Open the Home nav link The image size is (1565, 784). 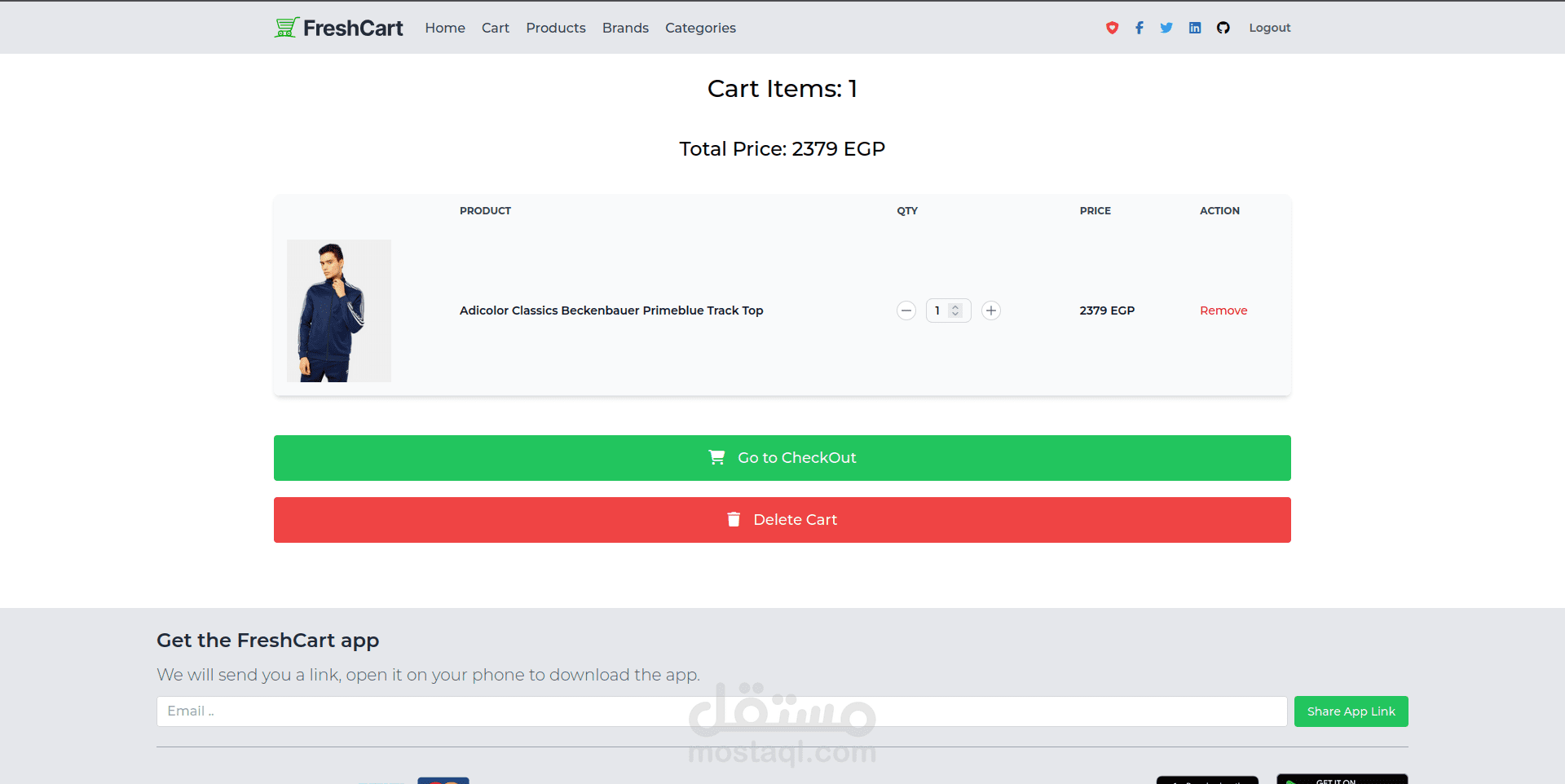(x=445, y=28)
